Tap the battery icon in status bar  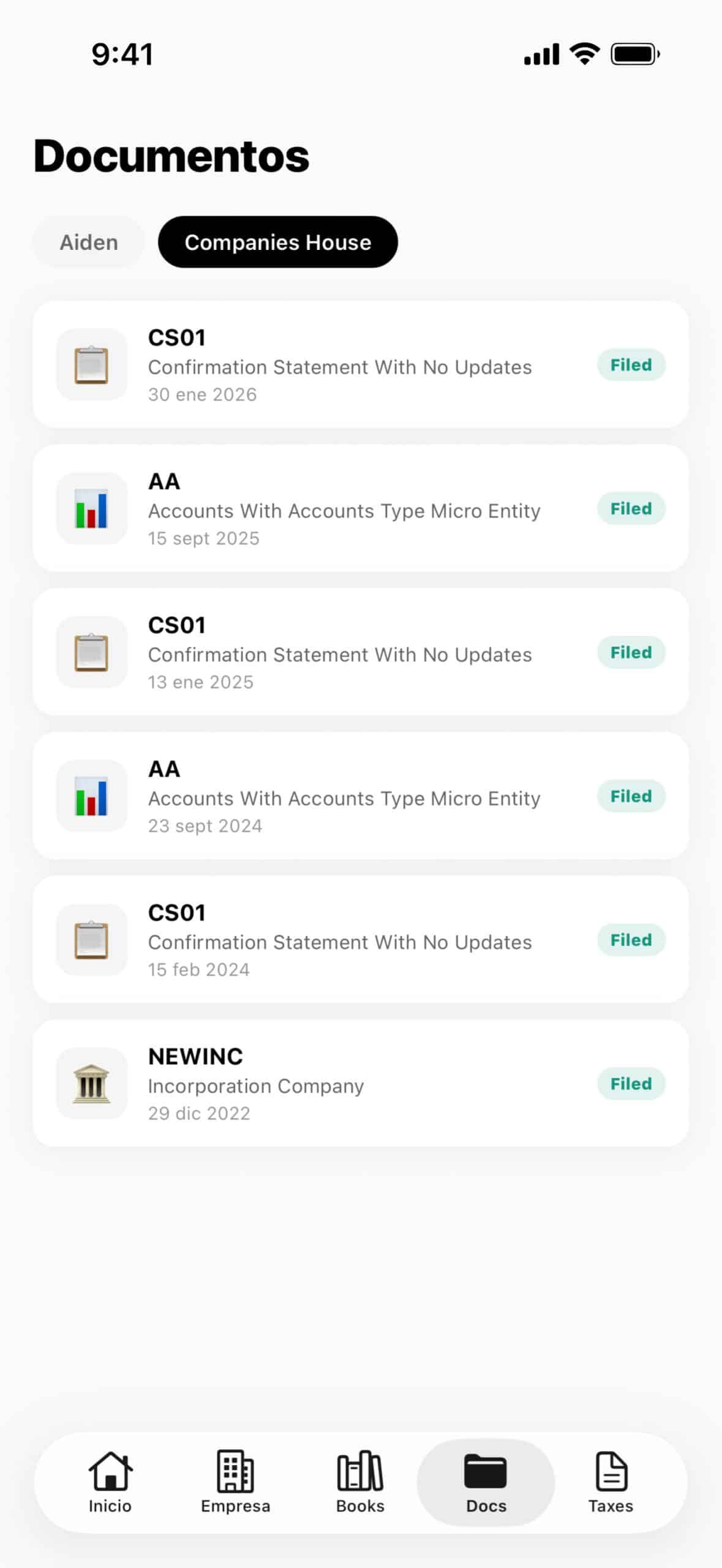tap(635, 55)
